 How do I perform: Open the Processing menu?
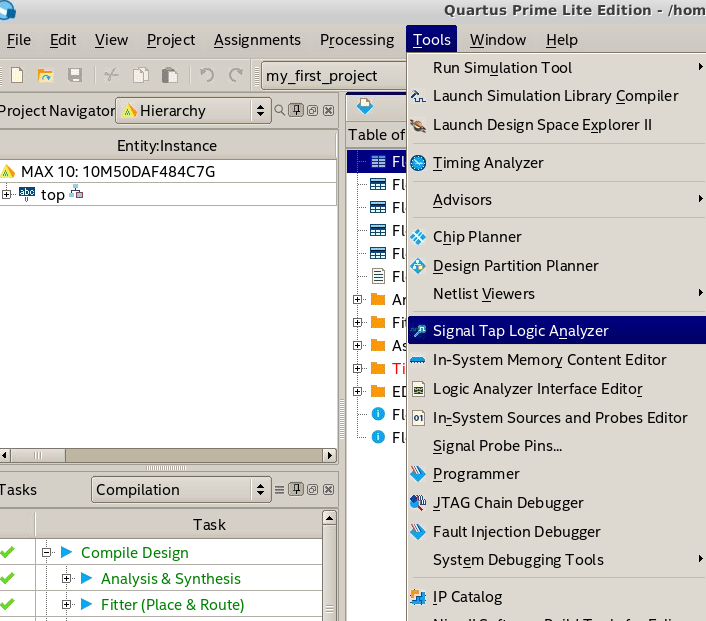pos(357,40)
